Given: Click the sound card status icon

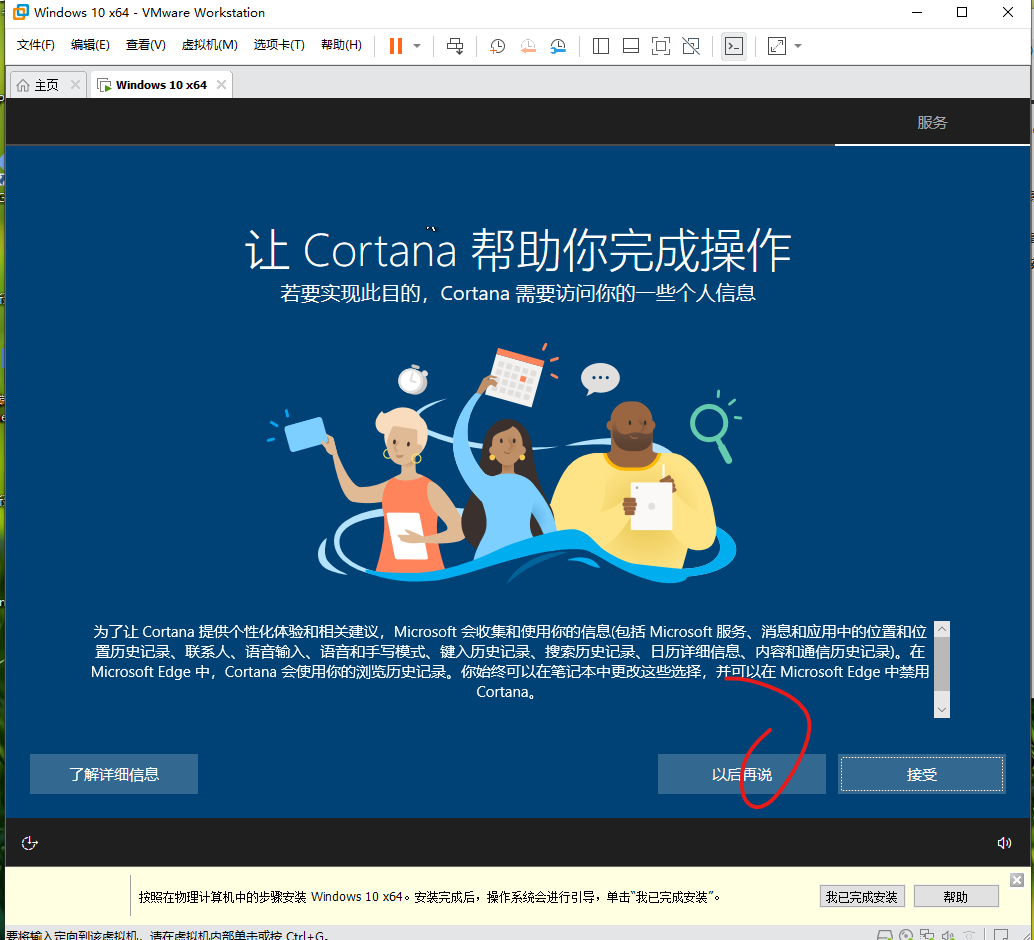Looking at the screenshot, I should (948, 935).
